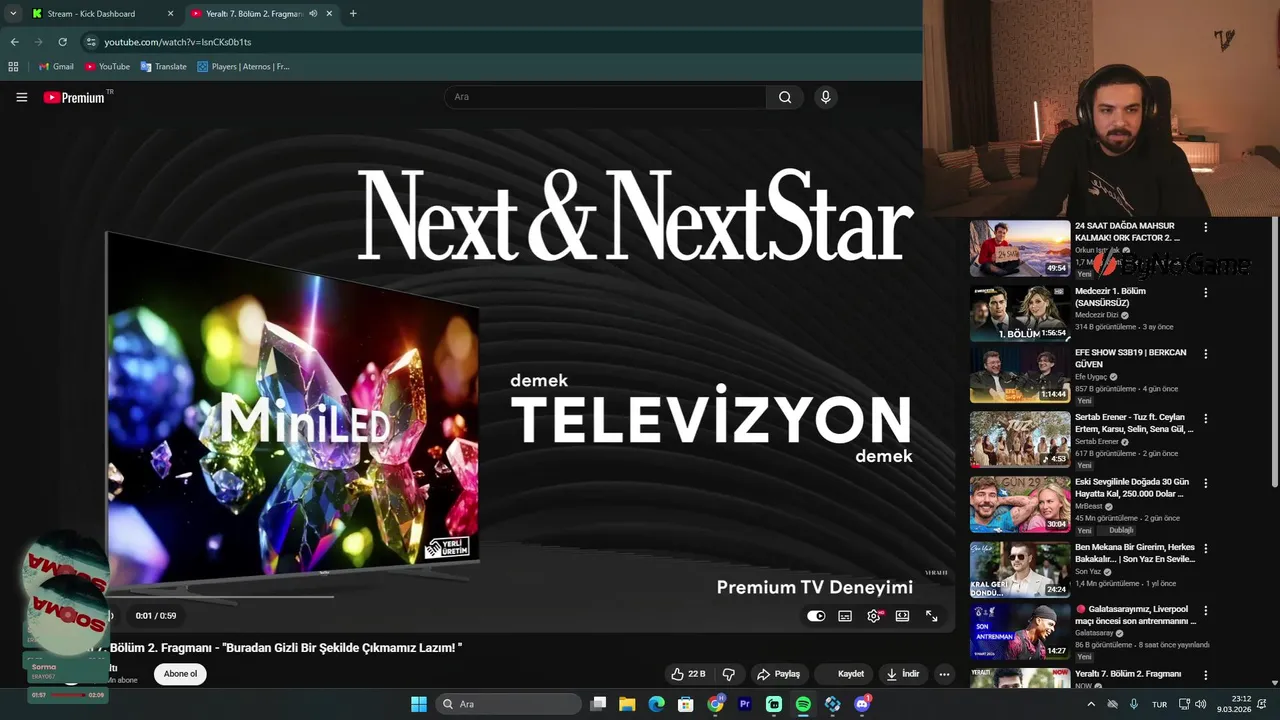Screen dimensions: 1280x720
Task: Open options for Son Yaz video
Action: point(1205,549)
